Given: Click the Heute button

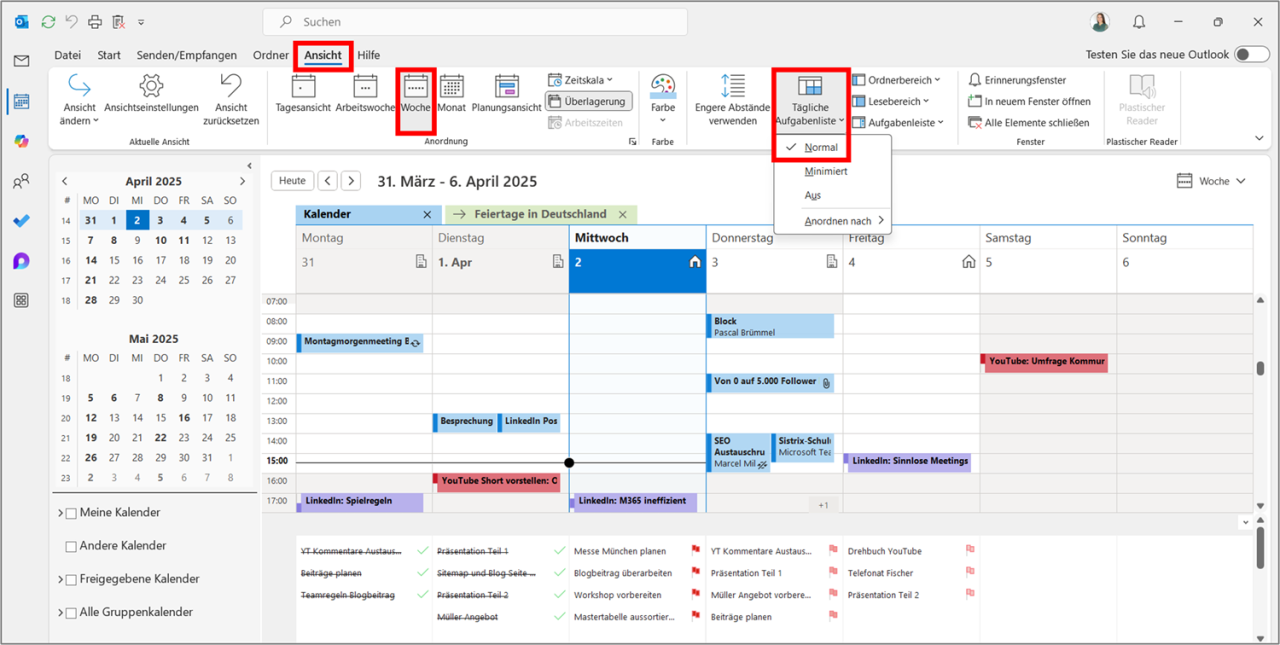Looking at the screenshot, I should pyautogui.click(x=292, y=180).
